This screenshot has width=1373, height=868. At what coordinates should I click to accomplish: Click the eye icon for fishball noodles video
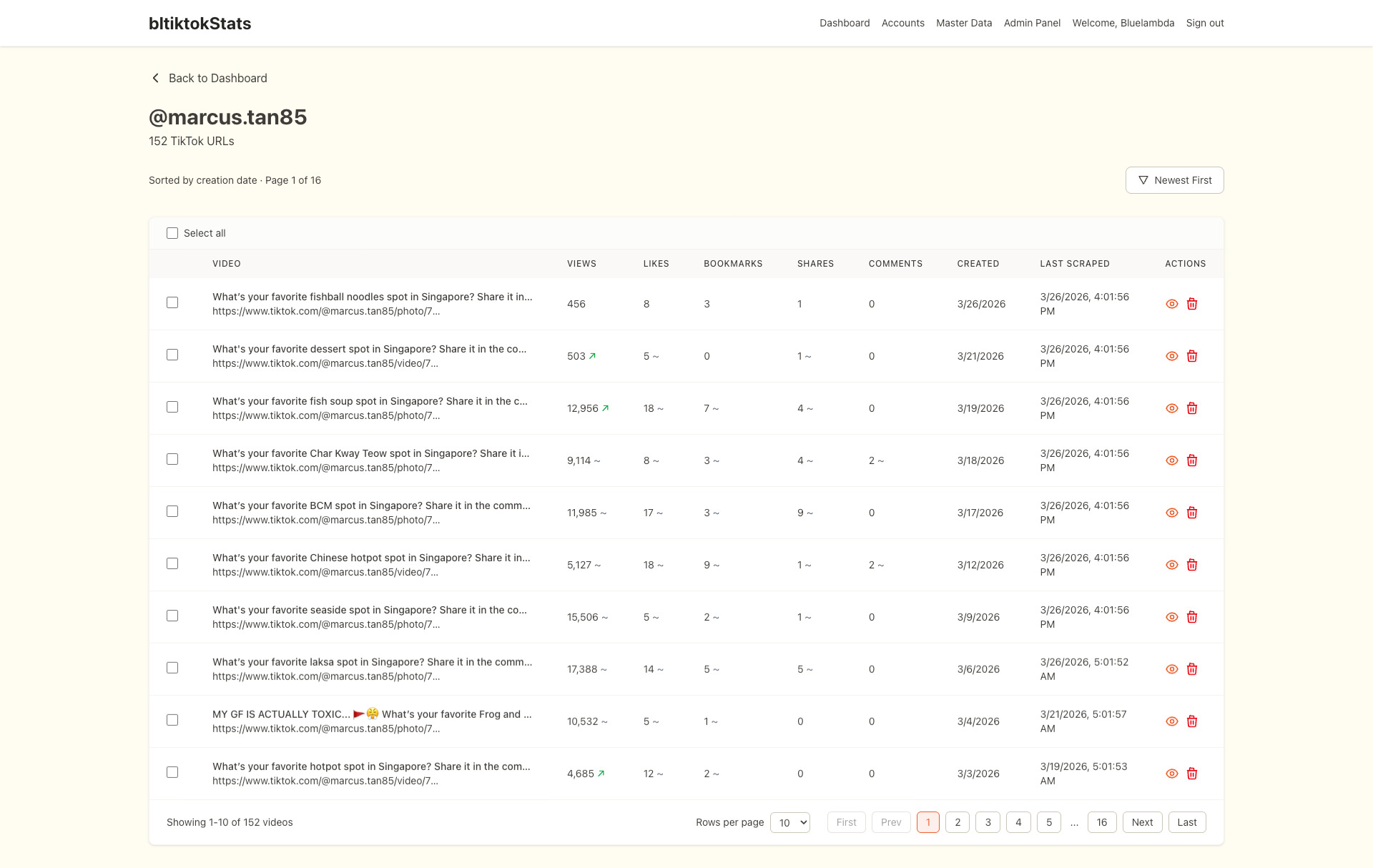[1171, 304]
